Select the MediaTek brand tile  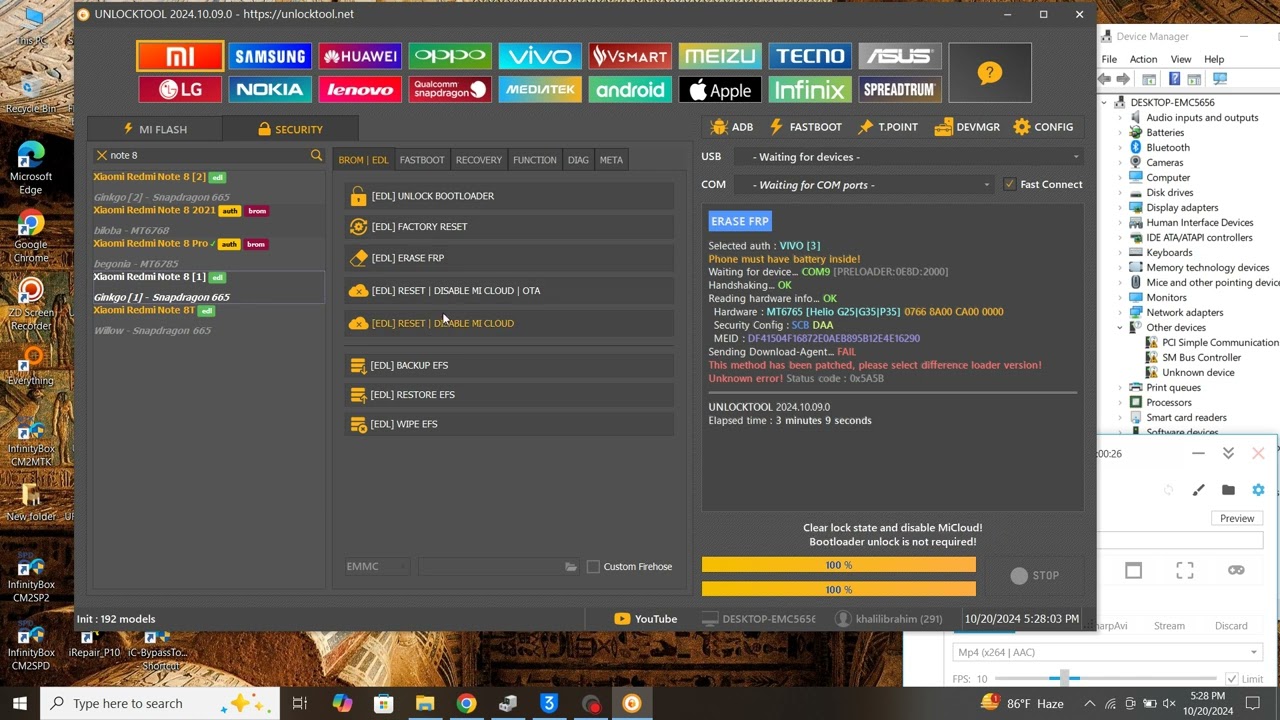540,90
